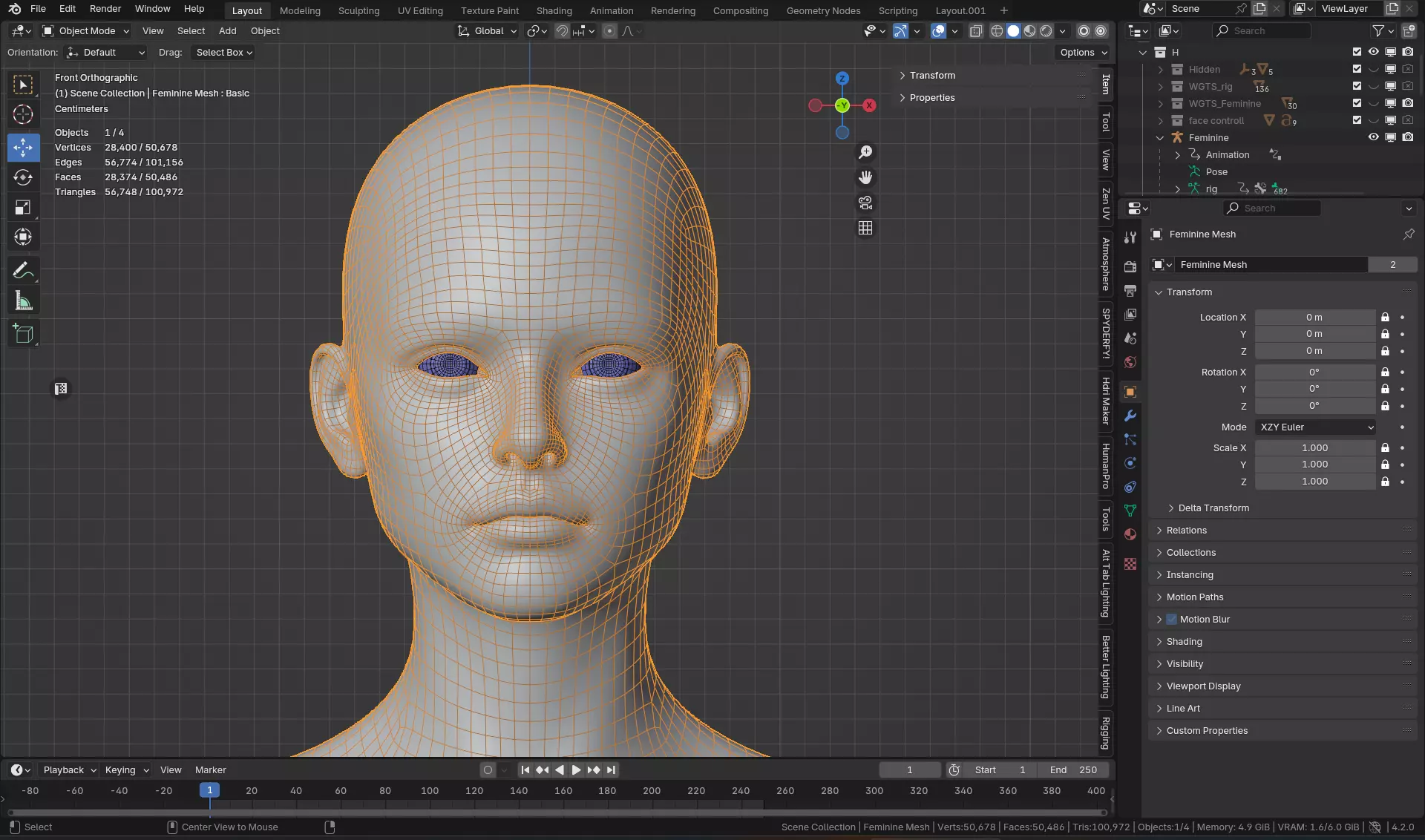Switch orthographic/perspective grid icon

[x=865, y=229]
